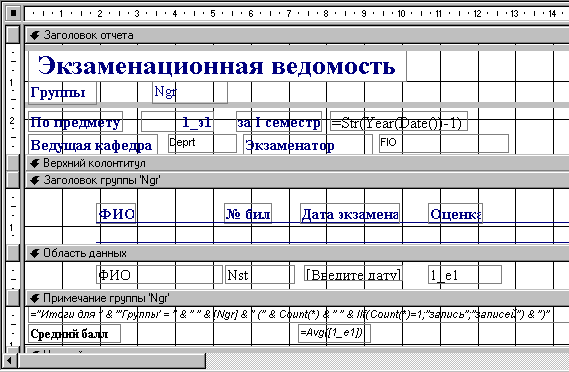
Task: Select the Deprt field
Action: tap(202, 143)
